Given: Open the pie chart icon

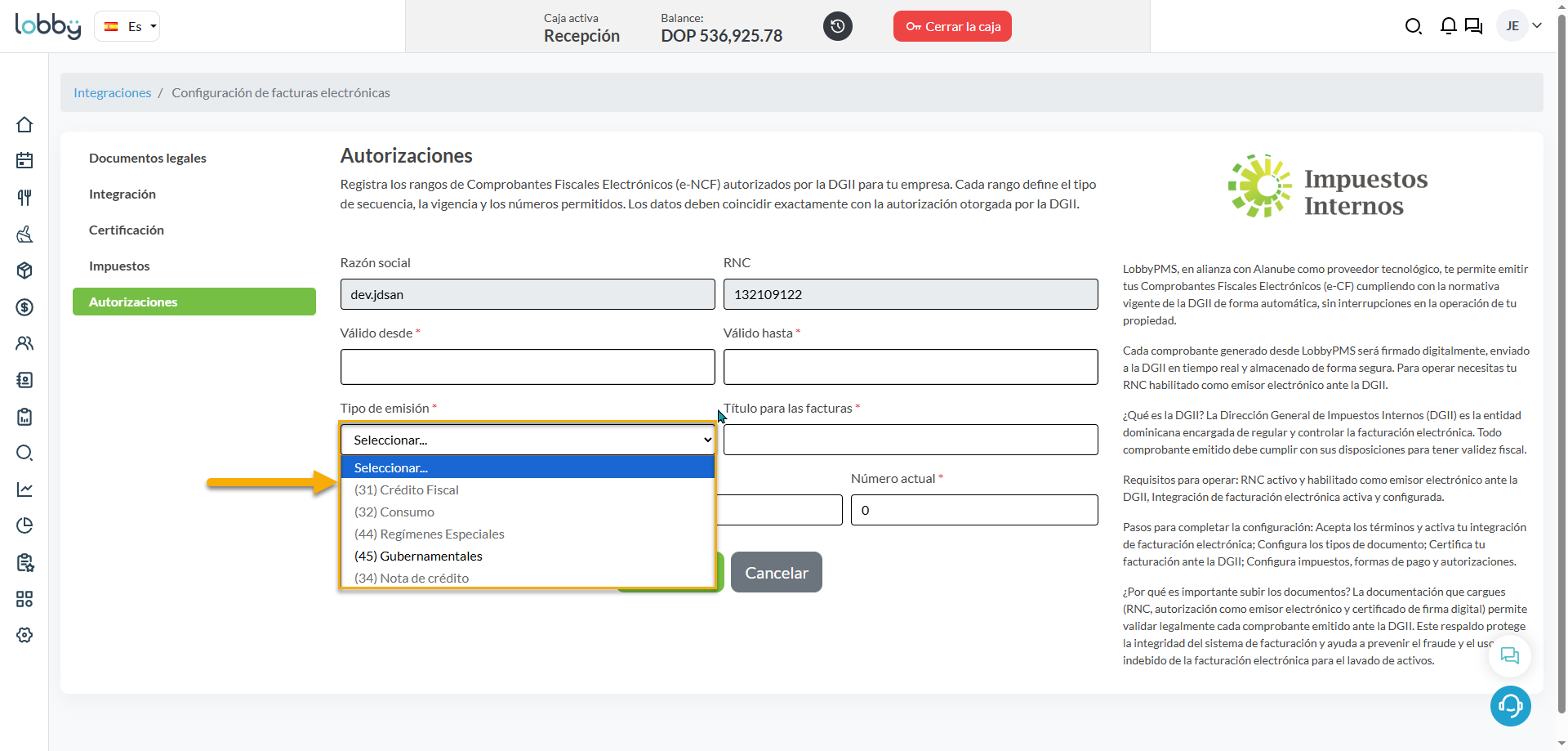Looking at the screenshot, I should (x=24, y=525).
